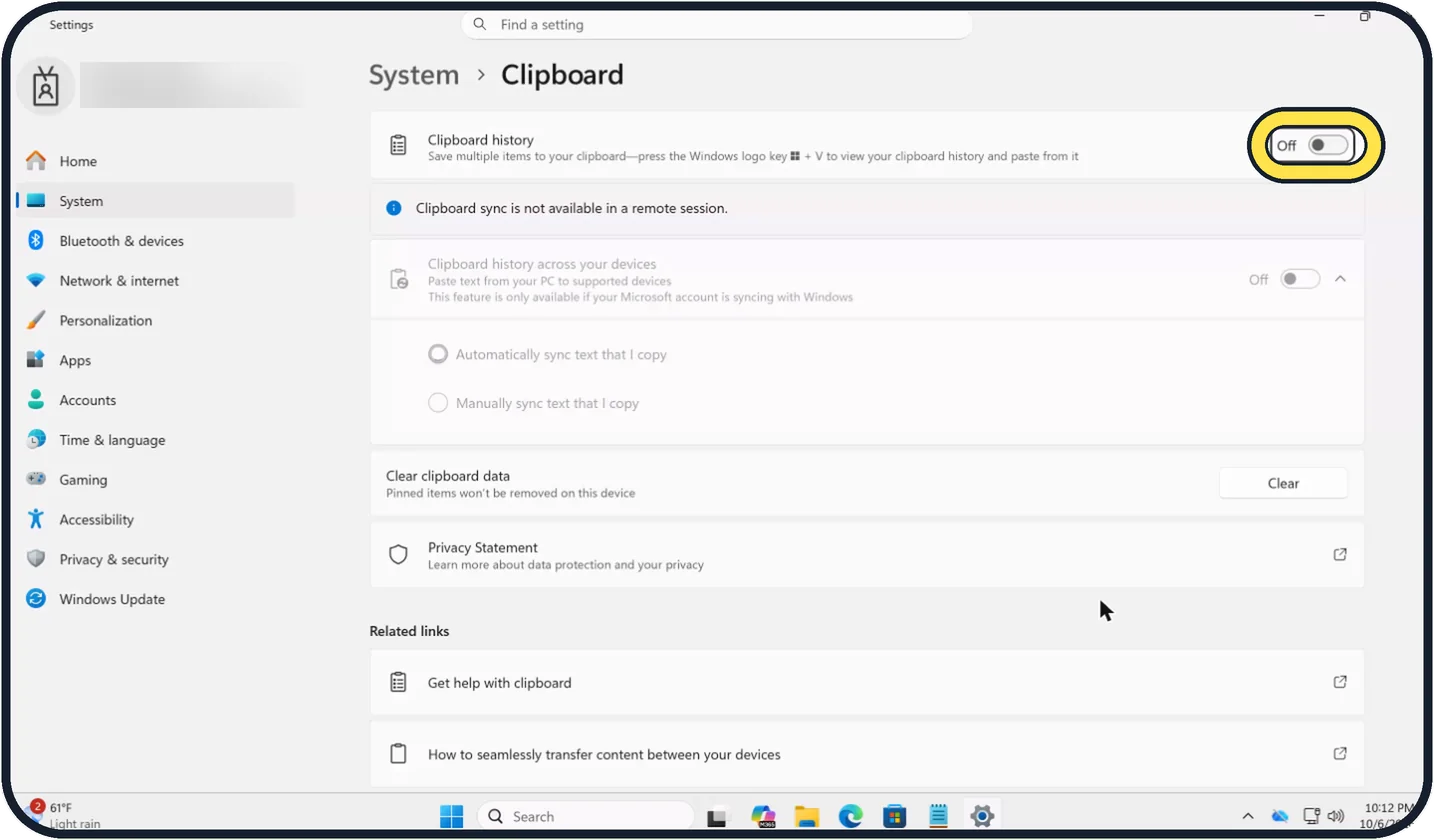Open the network tray icon

1312,816
